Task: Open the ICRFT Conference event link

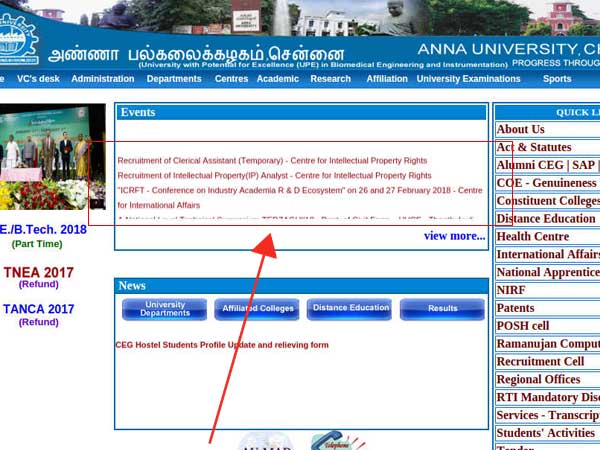Action: pos(300,198)
